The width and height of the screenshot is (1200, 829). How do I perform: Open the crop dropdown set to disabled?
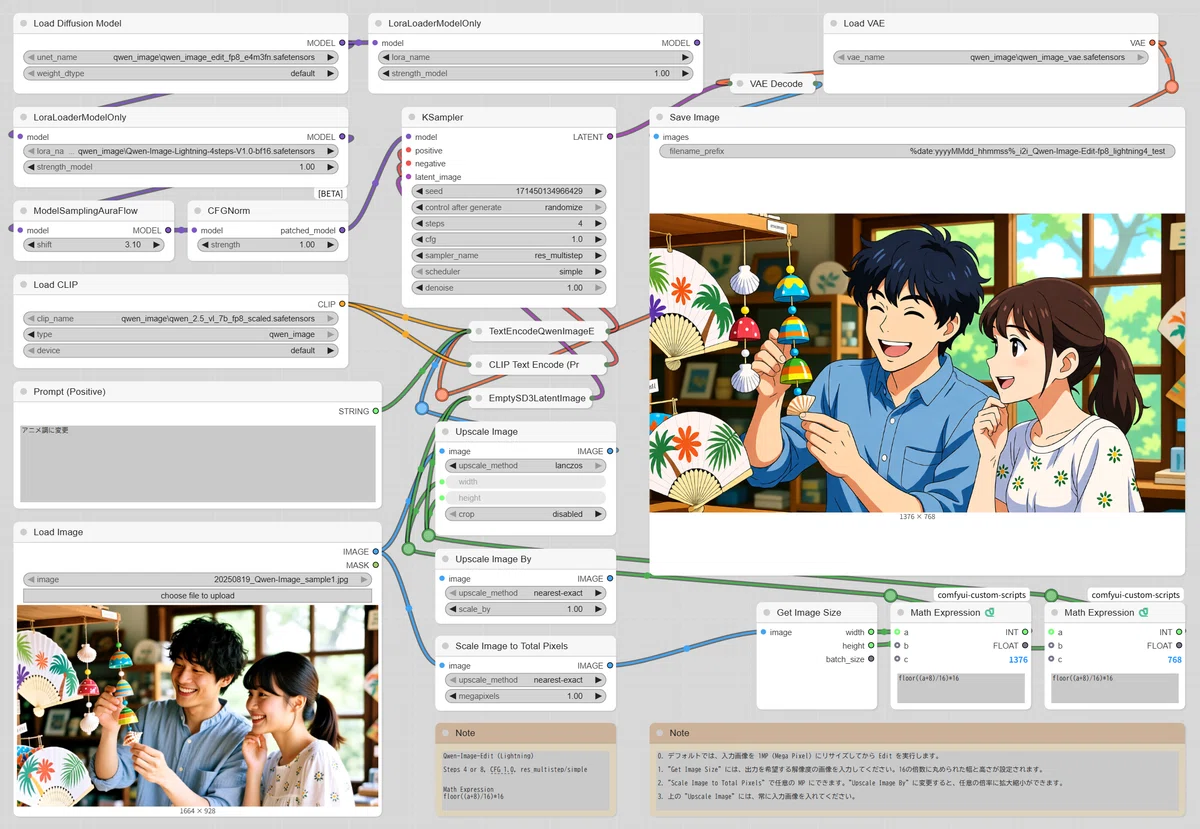pos(525,514)
